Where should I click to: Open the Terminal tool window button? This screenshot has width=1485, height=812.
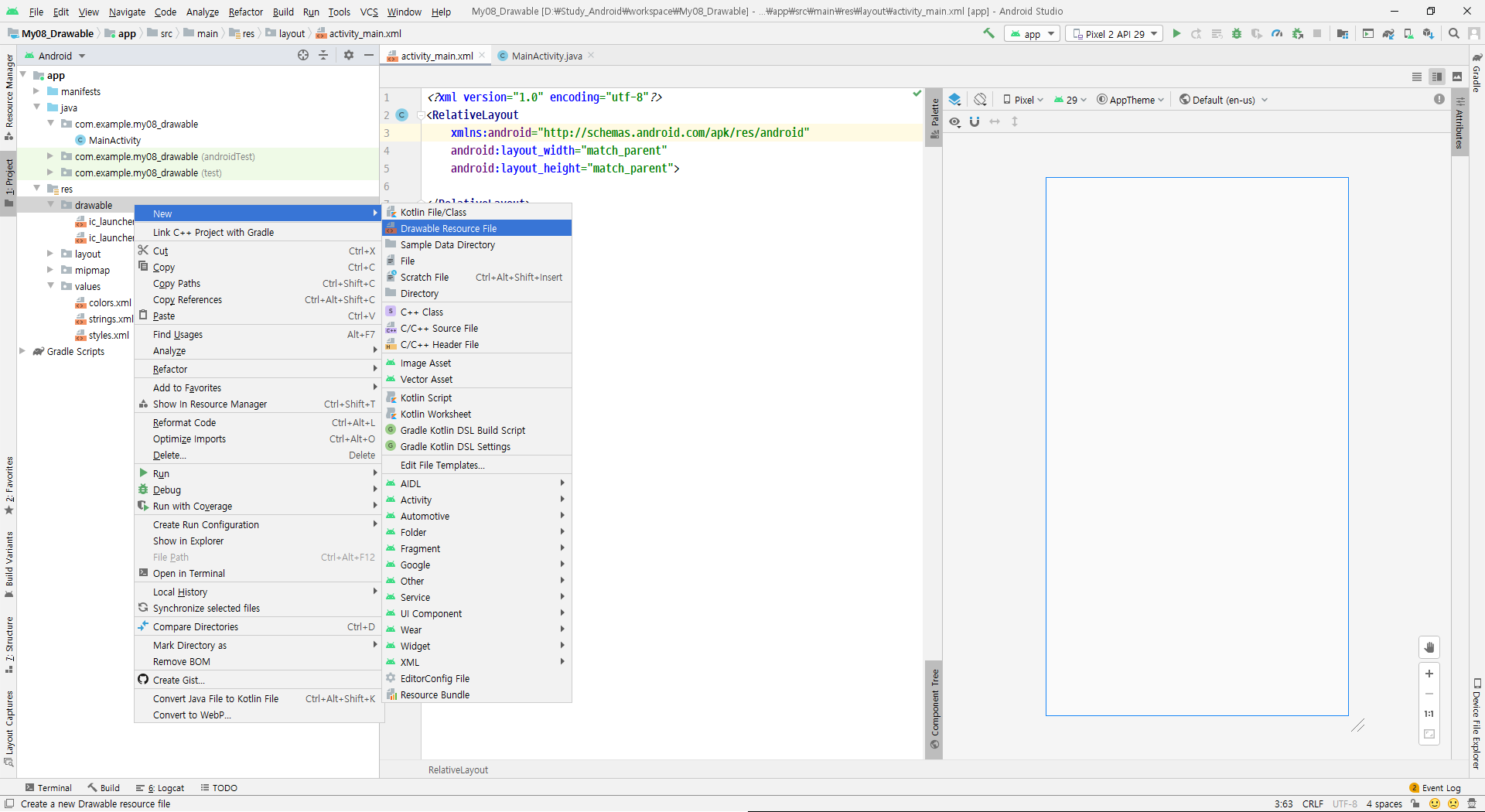pos(48,787)
